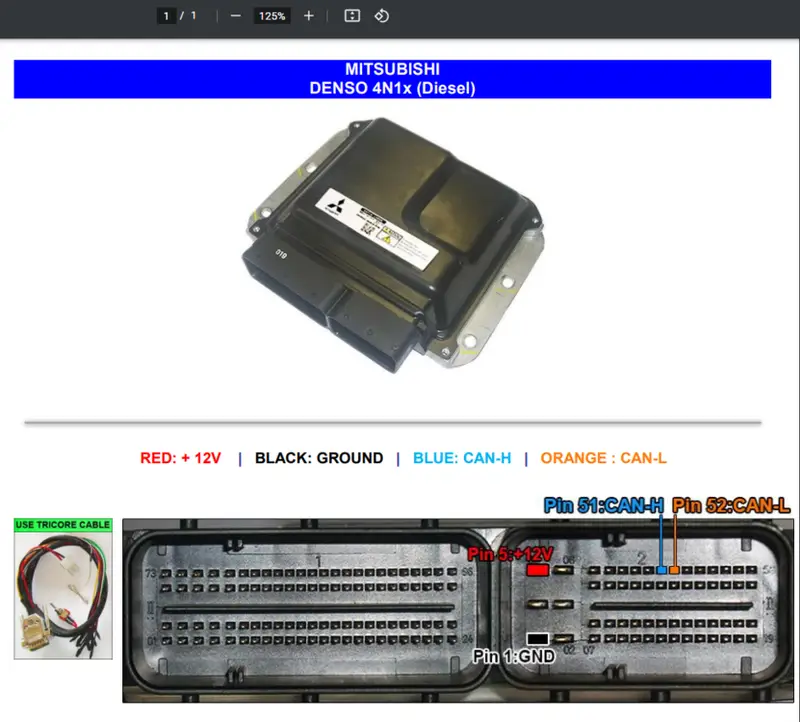Click the blue CAN-H pin marker
The image size is (800, 722).
662,570
